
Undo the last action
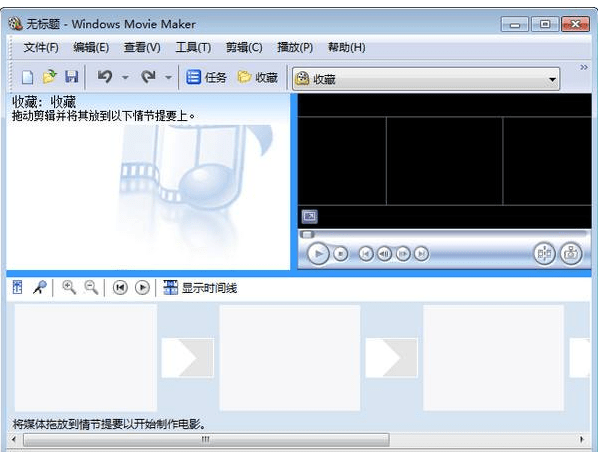point(105,77)
